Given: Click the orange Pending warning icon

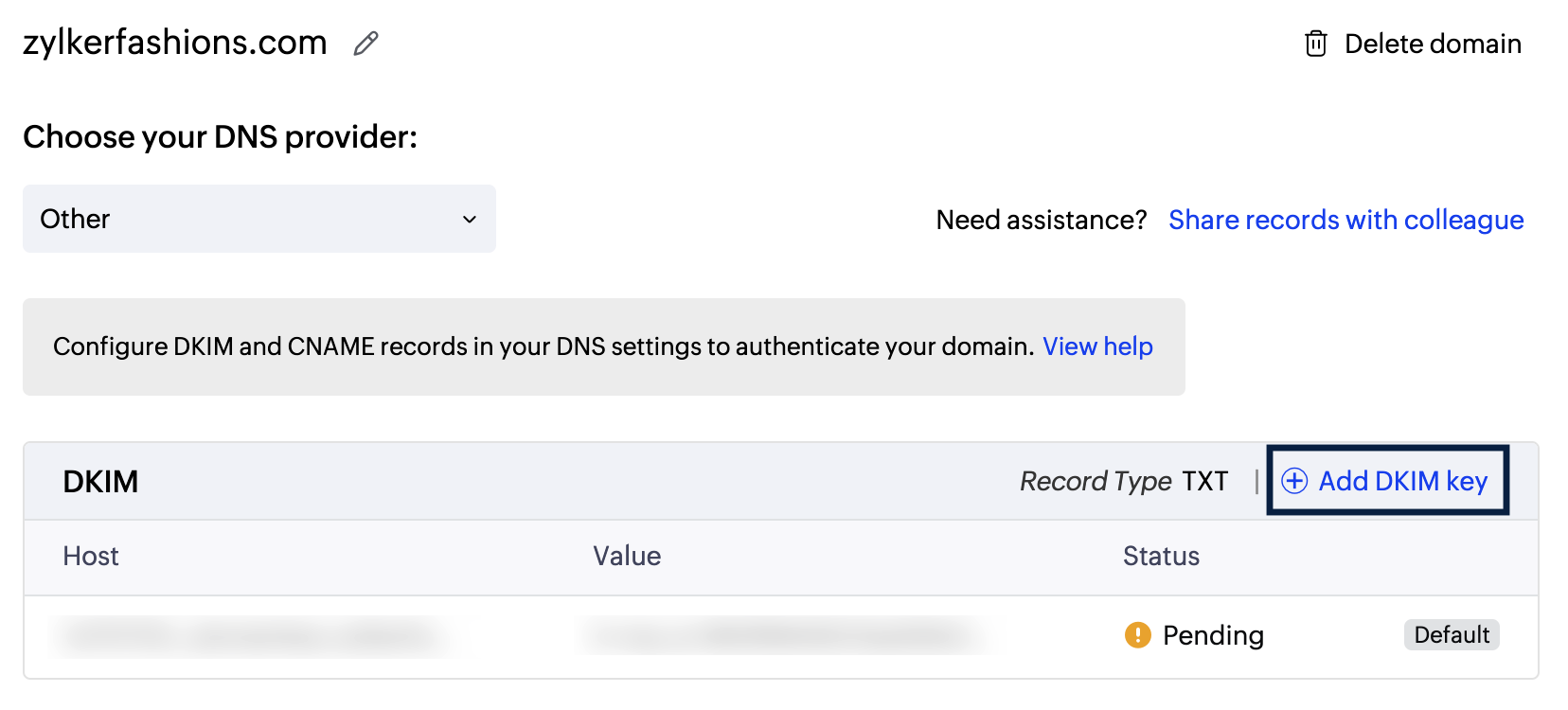Looking at the screenshot, I should (x=1137, y=635).
